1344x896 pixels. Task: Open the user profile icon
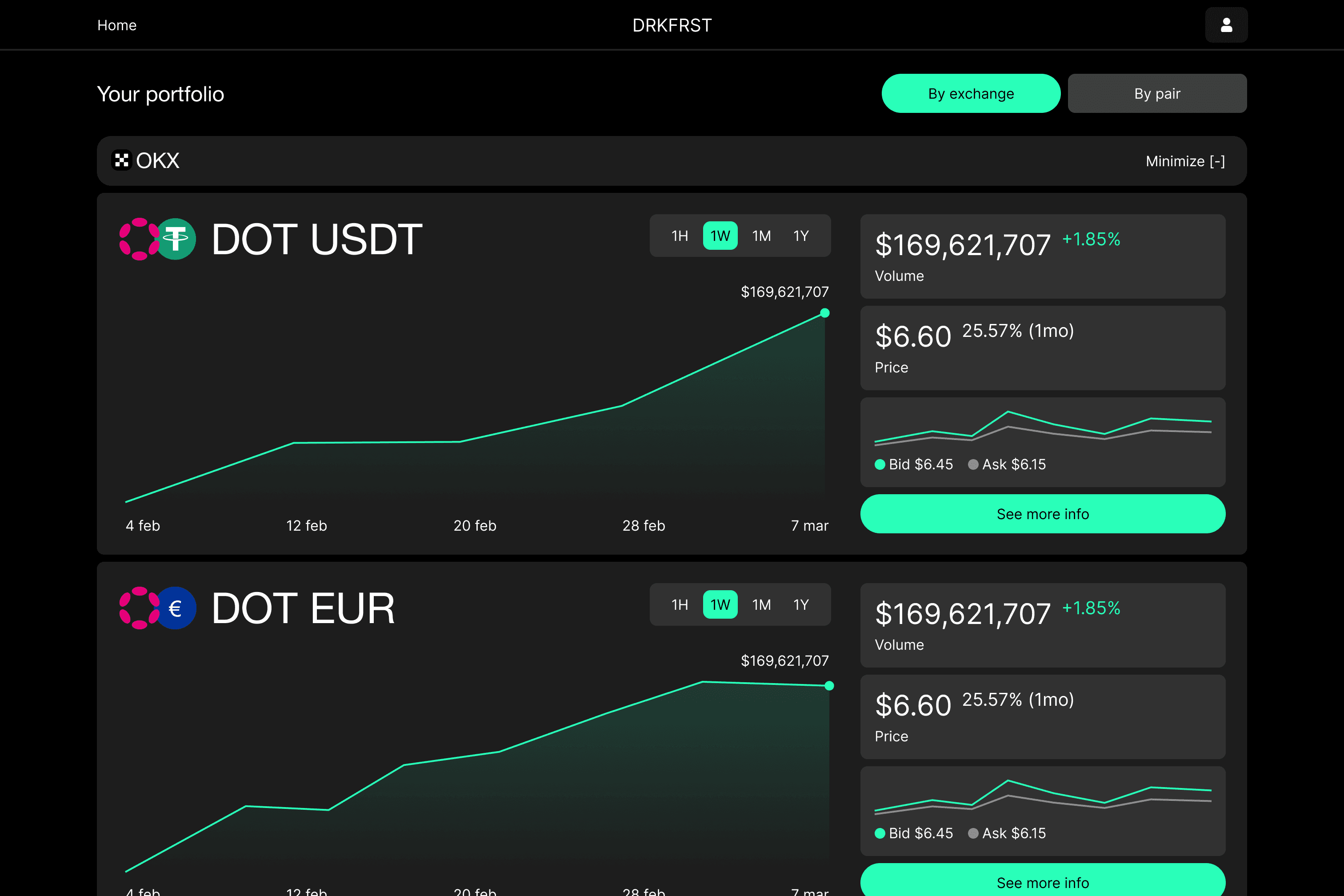[1226, 24]
